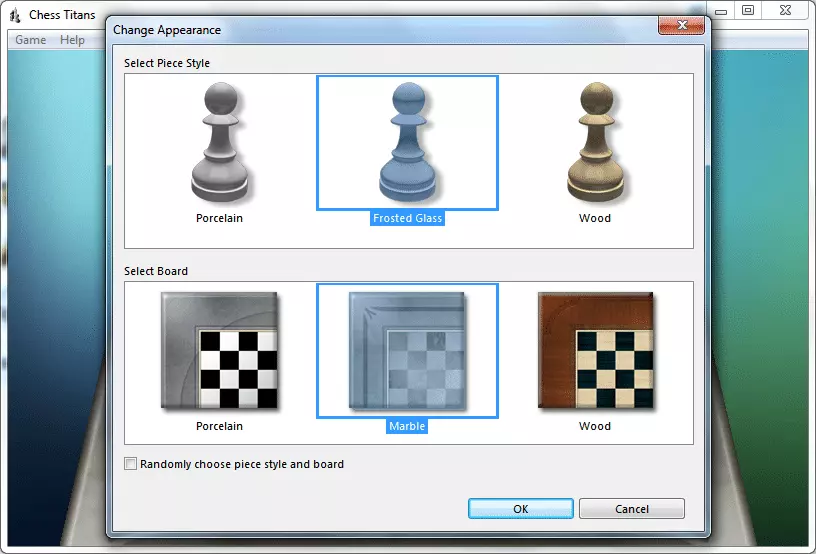This screenshot has width=816, height=554.
Task: Pick the Wood board thumbnail
Action: (595, 351)
